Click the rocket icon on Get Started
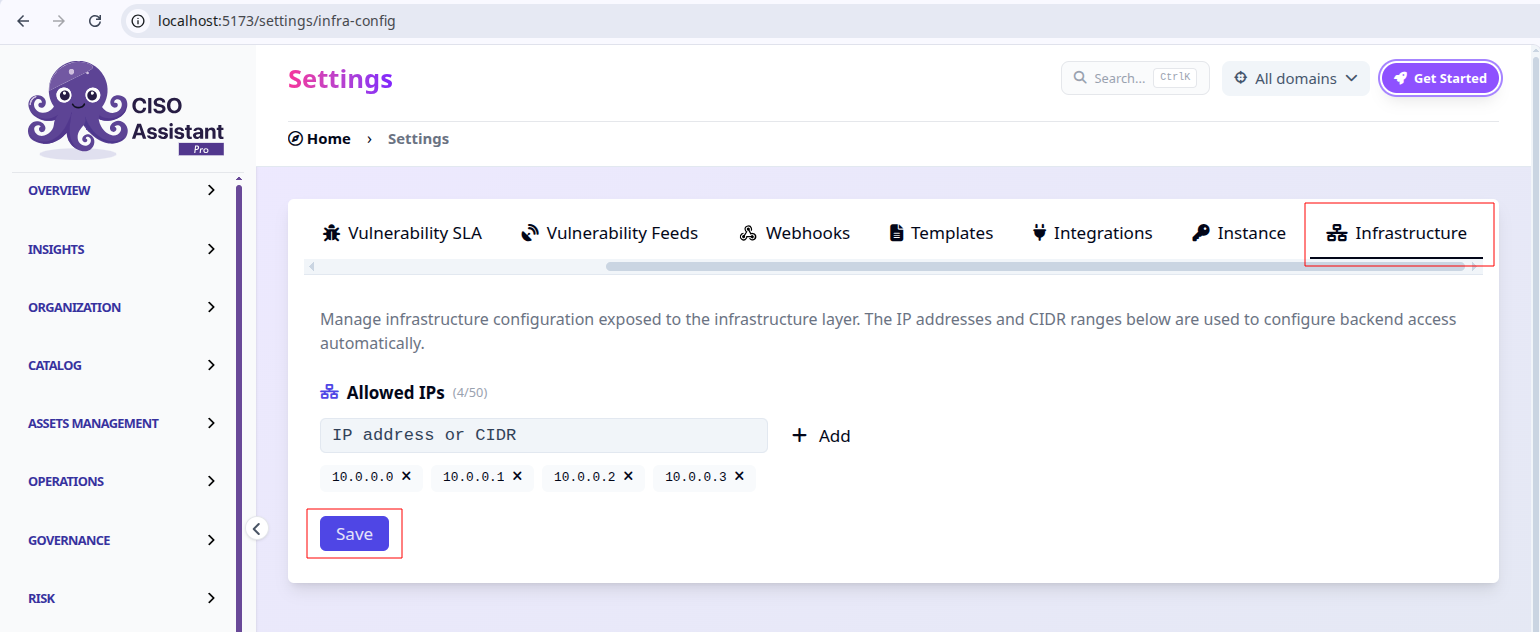1540x632 pixels. [1401, 78]
